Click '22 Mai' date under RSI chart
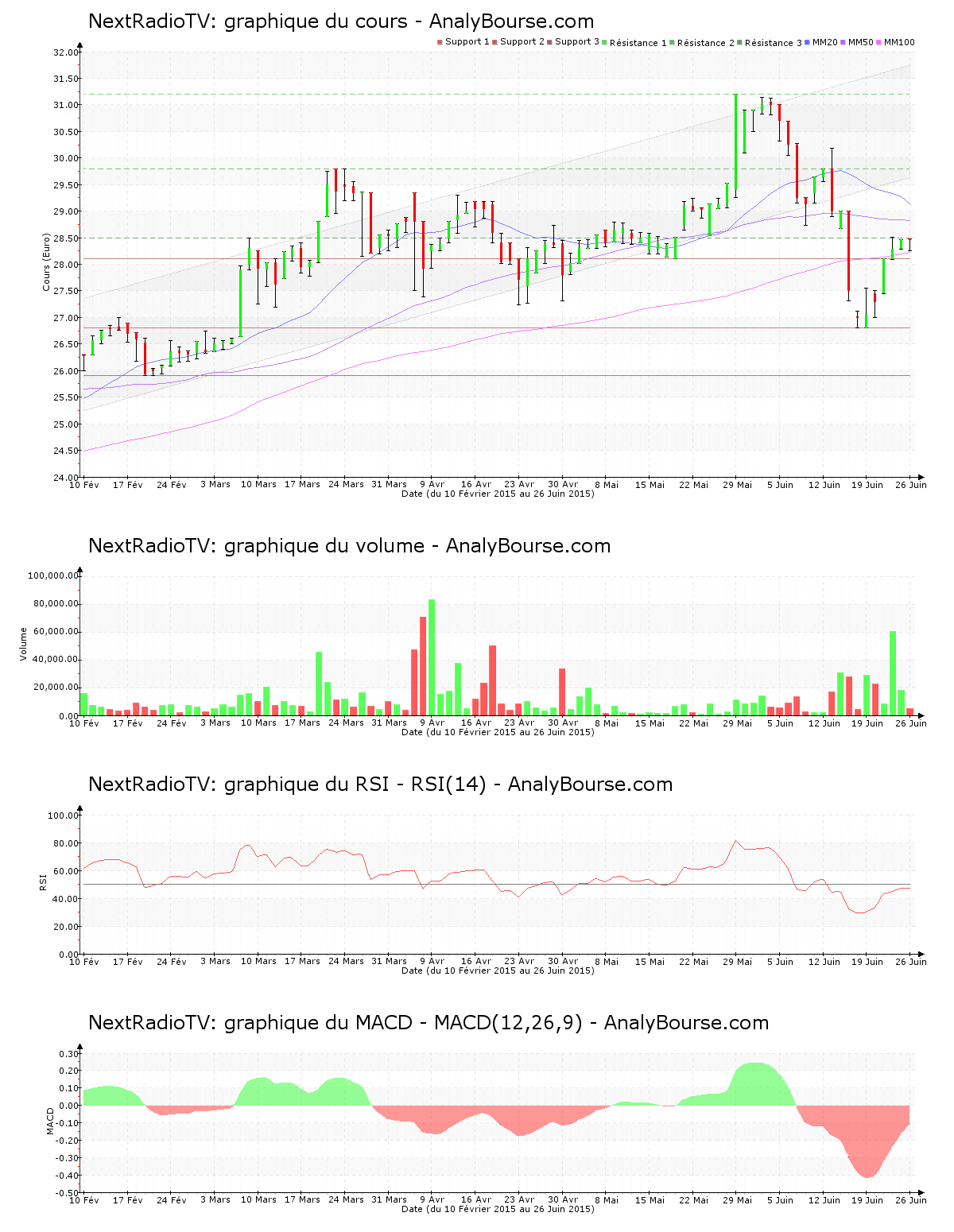This screenshot has width=954, height=1232. (x=694, y=961)
